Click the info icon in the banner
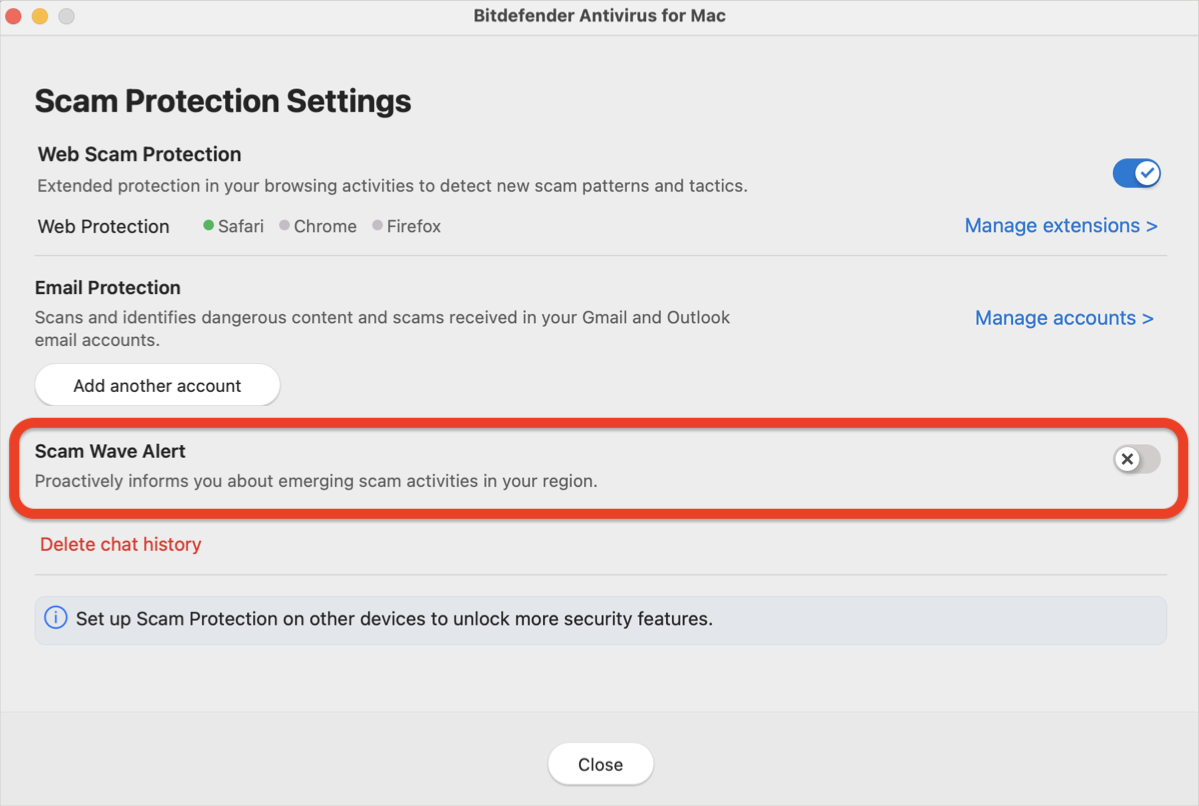 [56, 618]
